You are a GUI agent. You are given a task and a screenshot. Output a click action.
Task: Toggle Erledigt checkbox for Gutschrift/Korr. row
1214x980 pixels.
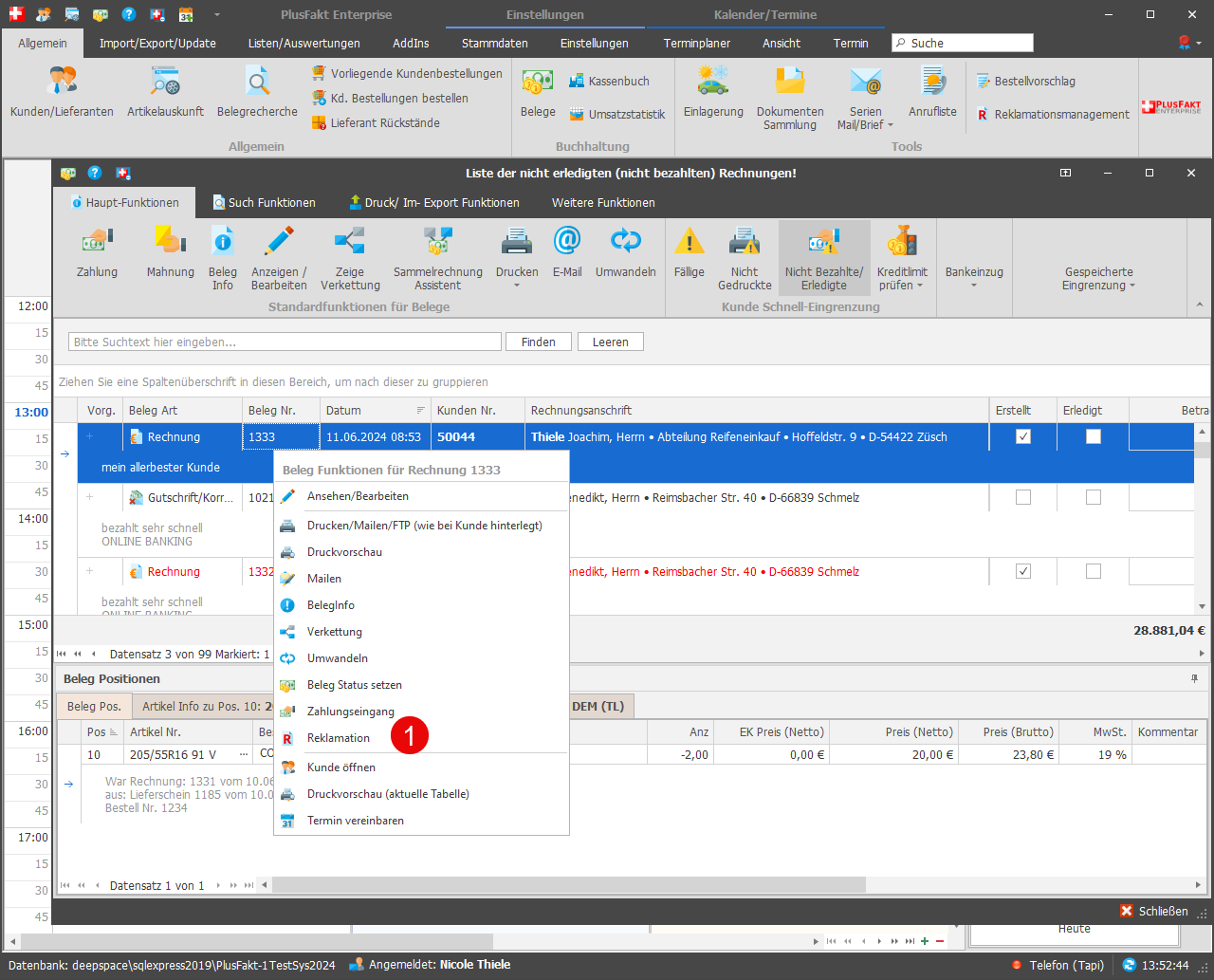pyautogui.click(x=1094, y=497)
